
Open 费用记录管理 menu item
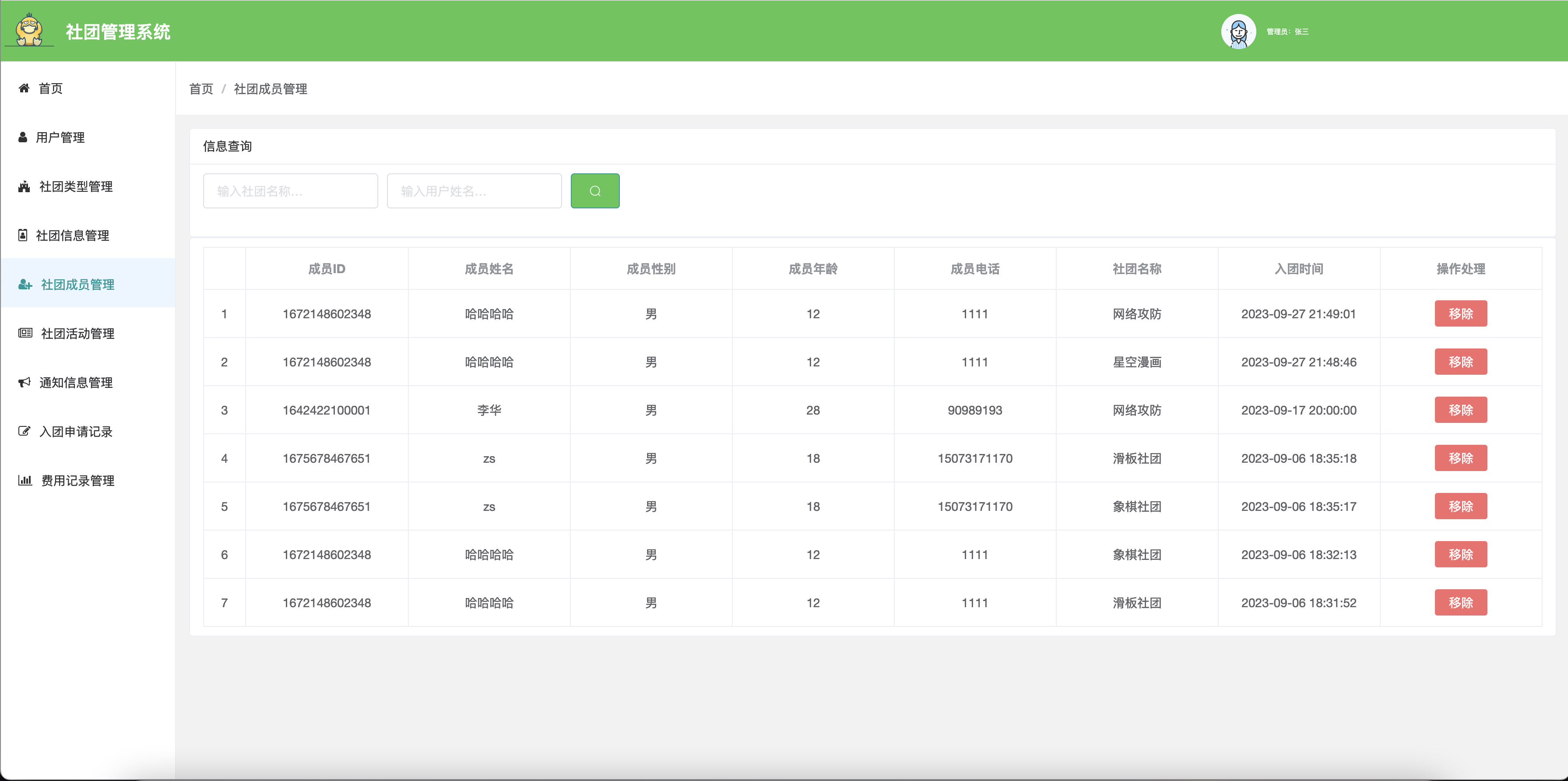[x=88, y=480]
